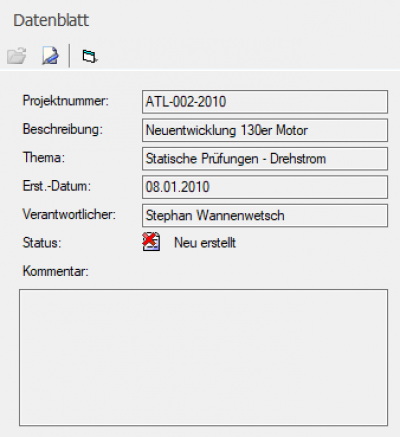Image resolution: width=400 pixels, height=437 pixels.
Task: Focus the Thema field Statische Prüfungen
Action: click(265, 159)
